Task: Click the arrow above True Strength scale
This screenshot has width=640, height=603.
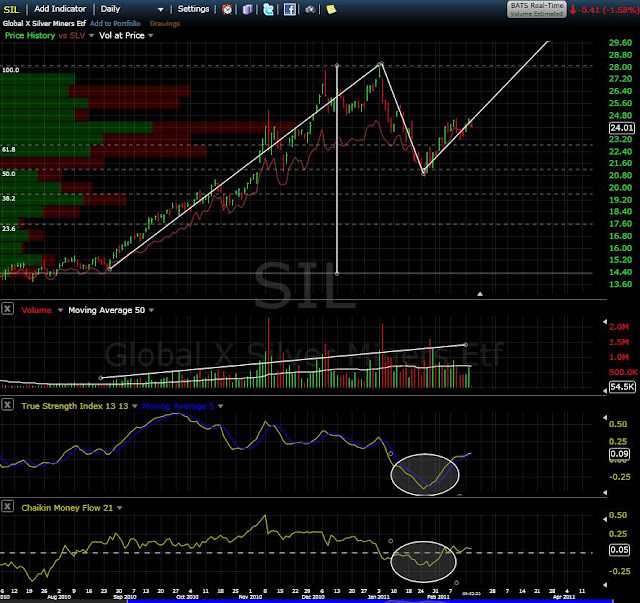Action: 605,417
